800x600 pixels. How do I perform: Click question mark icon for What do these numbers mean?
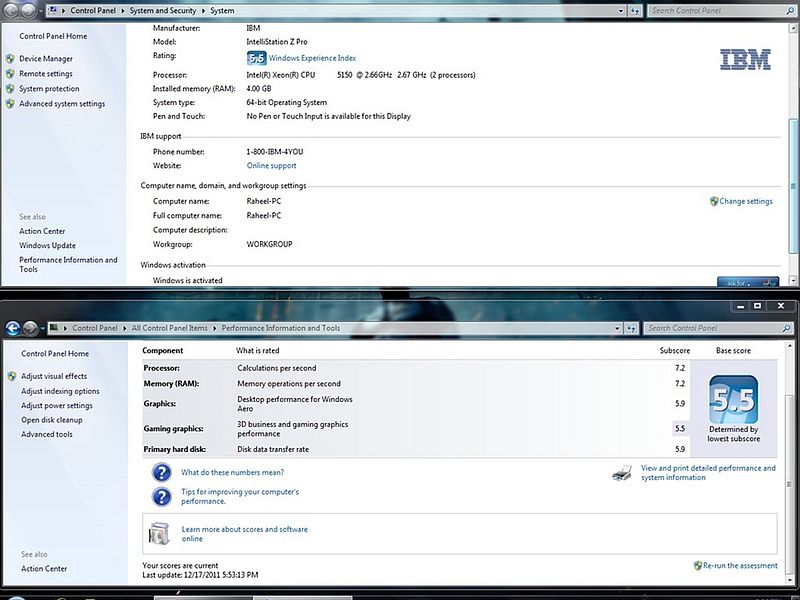click(162, 472)
